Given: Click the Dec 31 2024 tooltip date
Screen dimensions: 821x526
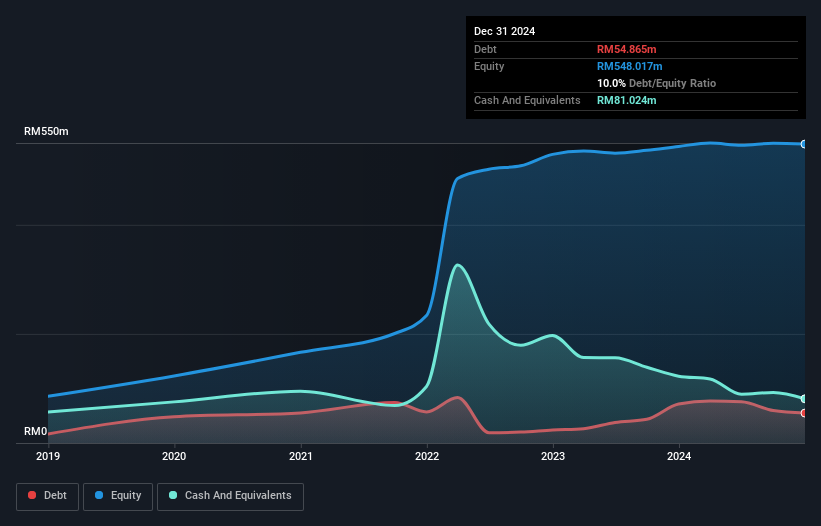Looking at the screenshot, I should [x=504, y=31].
